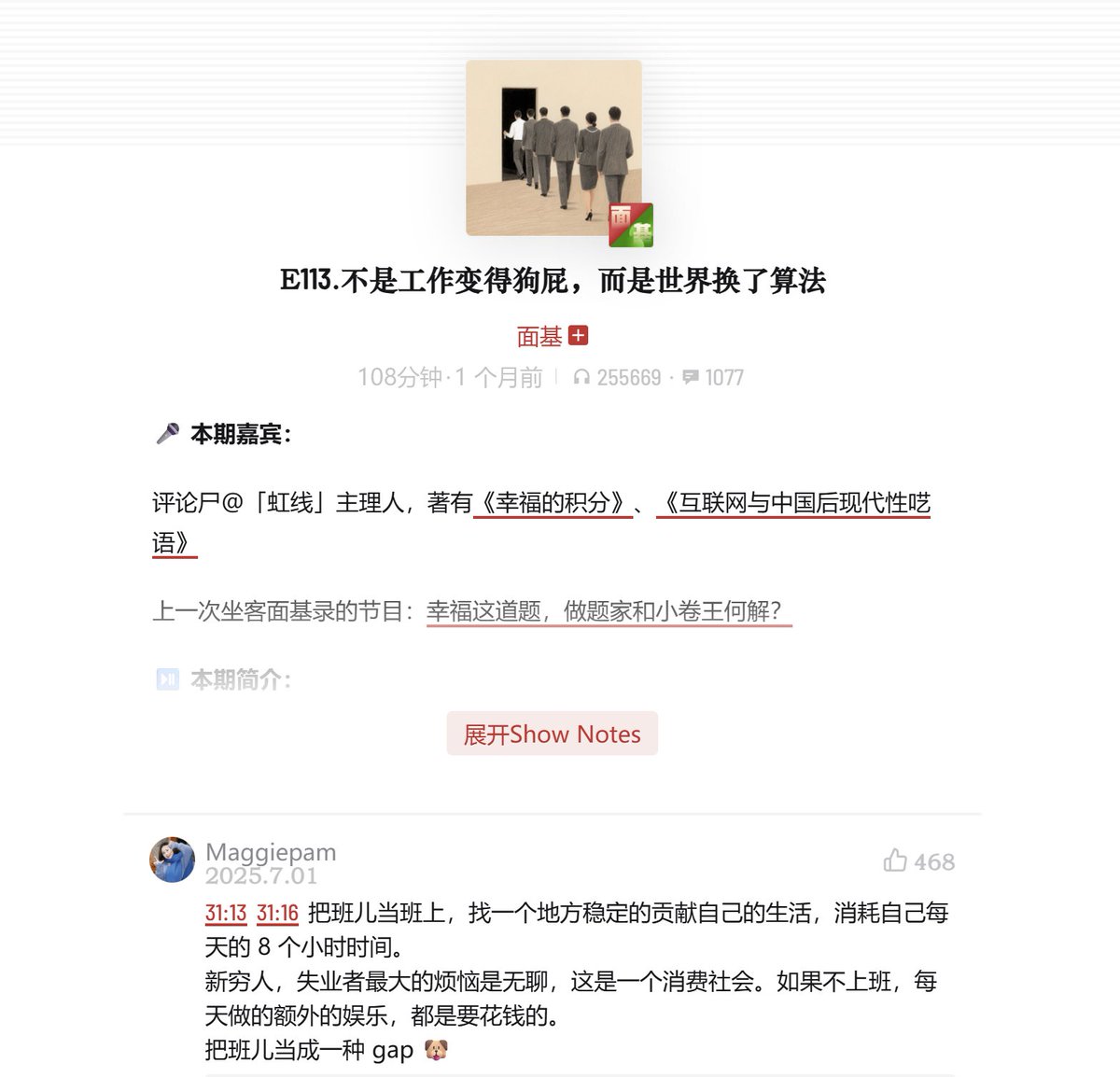Jump to timestamp 31:16
The width and height of the screenshot is (1120, 1077).
point(277,913)
